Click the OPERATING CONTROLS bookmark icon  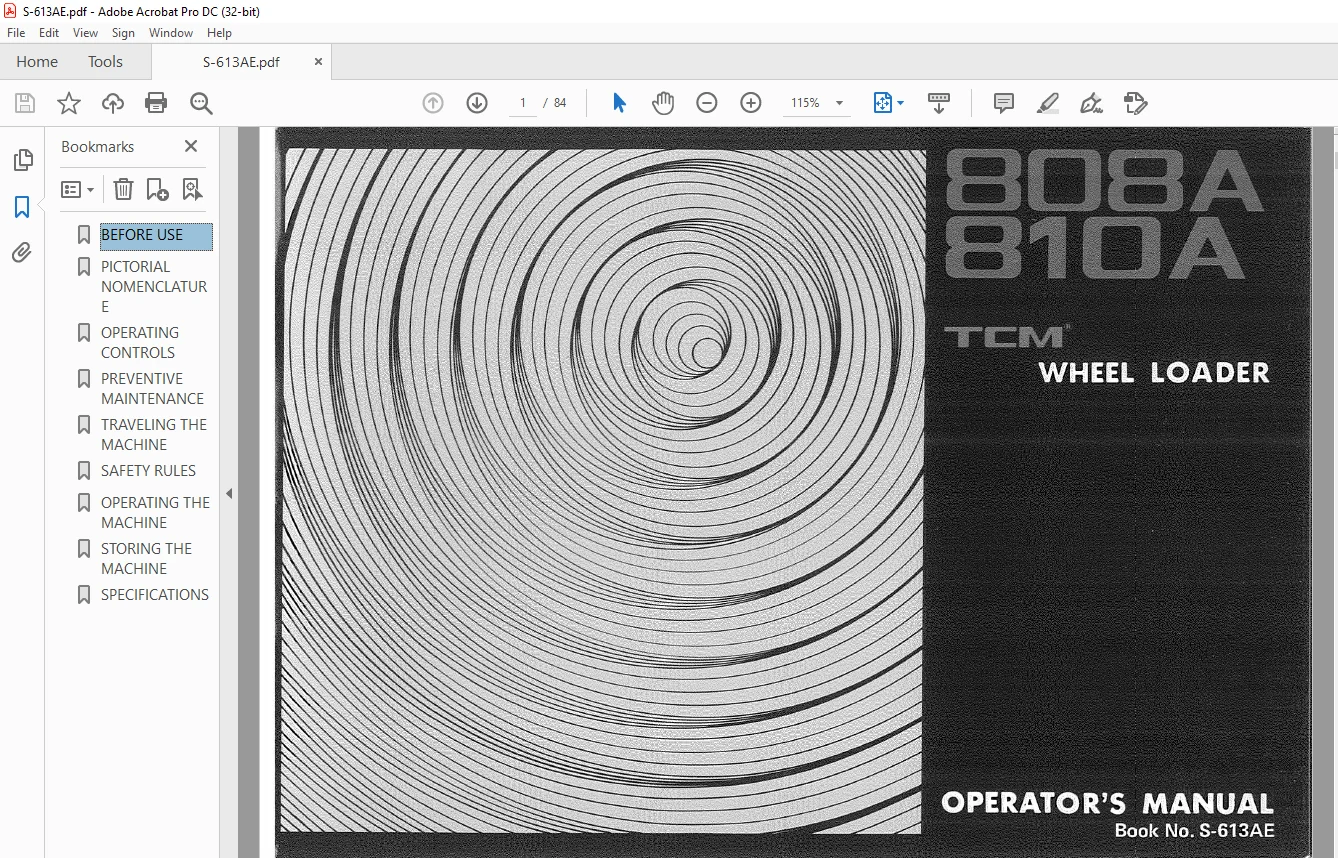point(84,333)
